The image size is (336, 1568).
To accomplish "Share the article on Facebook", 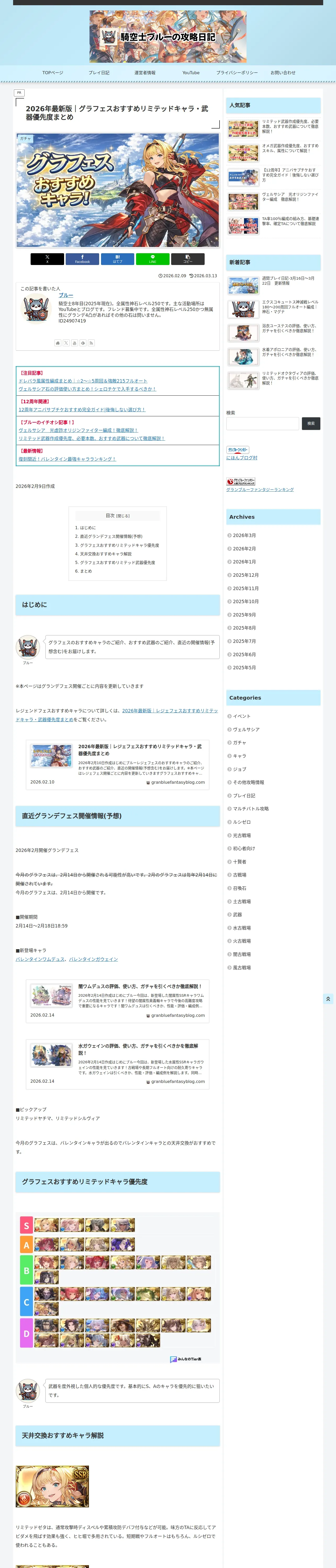I will [82, 259].
